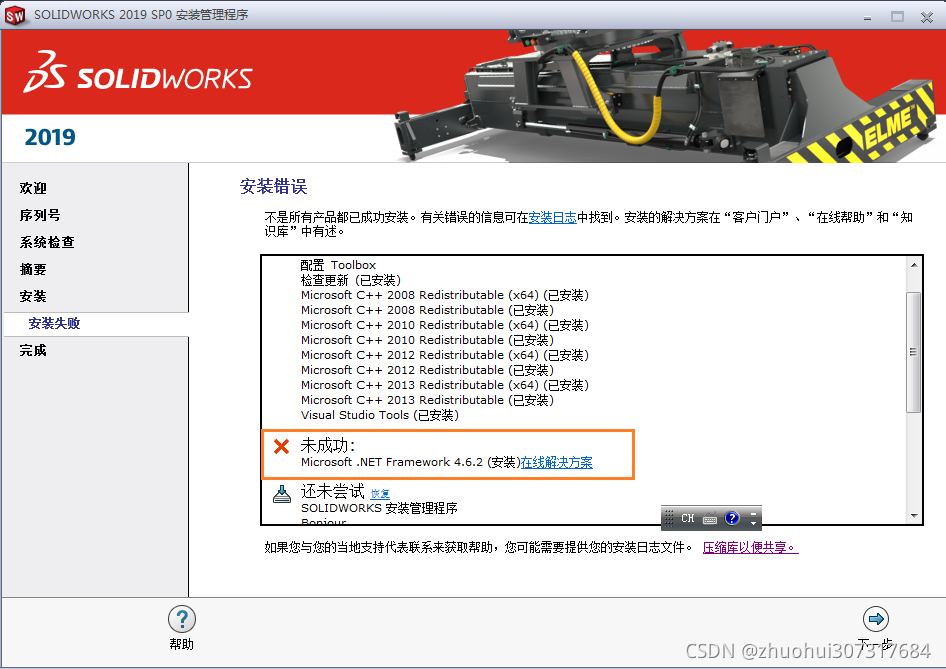This screenshot has height=669, width=946.
Task: Click the not-yet-attempted install icon
Action: coord(282,493)
